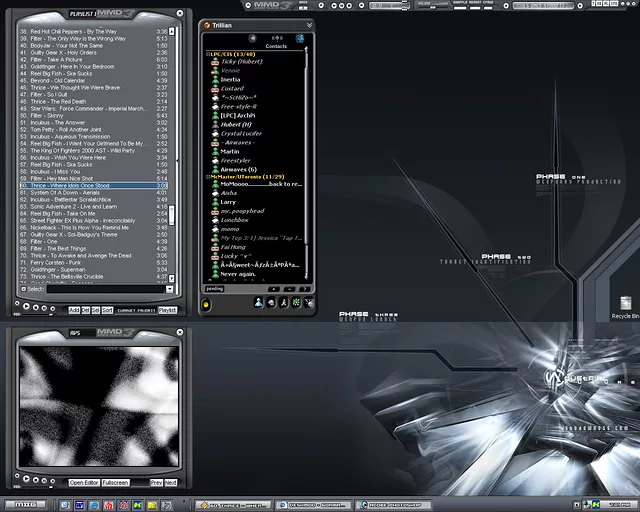This screenshot has width=640, height=512.
Task: Select 'Red Hot Chili Peppers - By The Way'
Action: pos(93,31)
